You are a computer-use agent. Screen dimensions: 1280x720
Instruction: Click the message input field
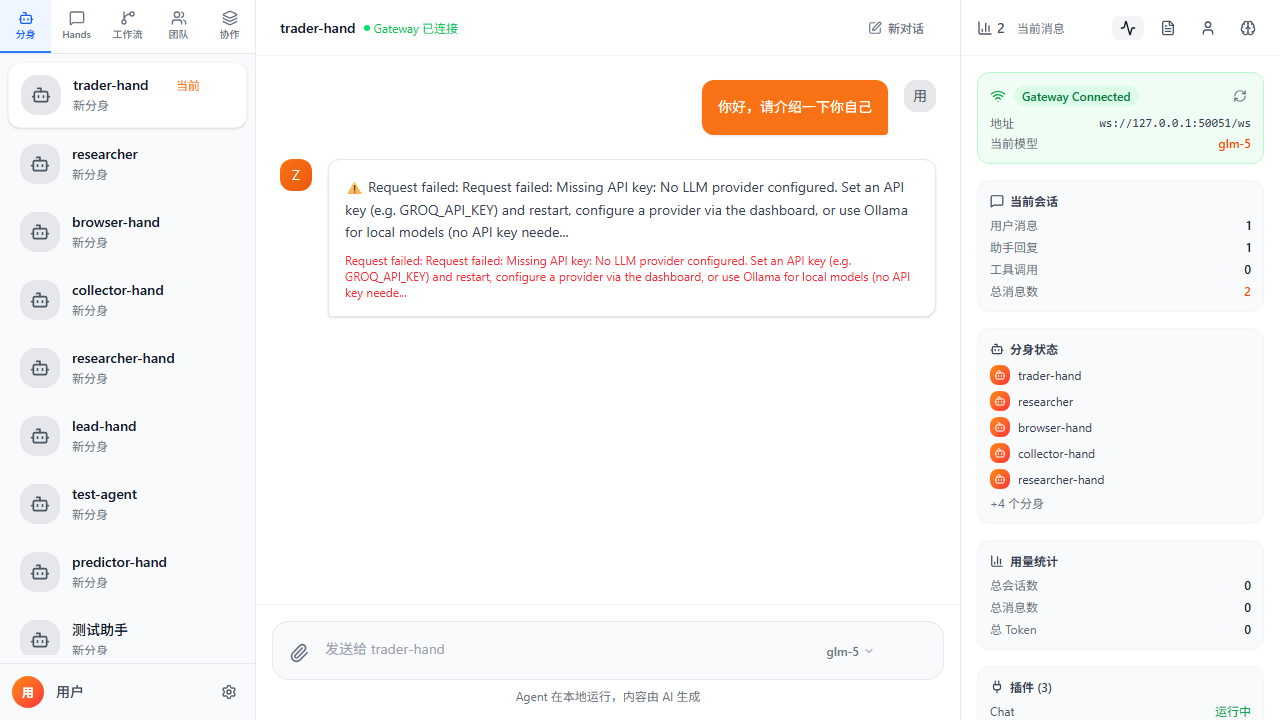click(560, 650)
